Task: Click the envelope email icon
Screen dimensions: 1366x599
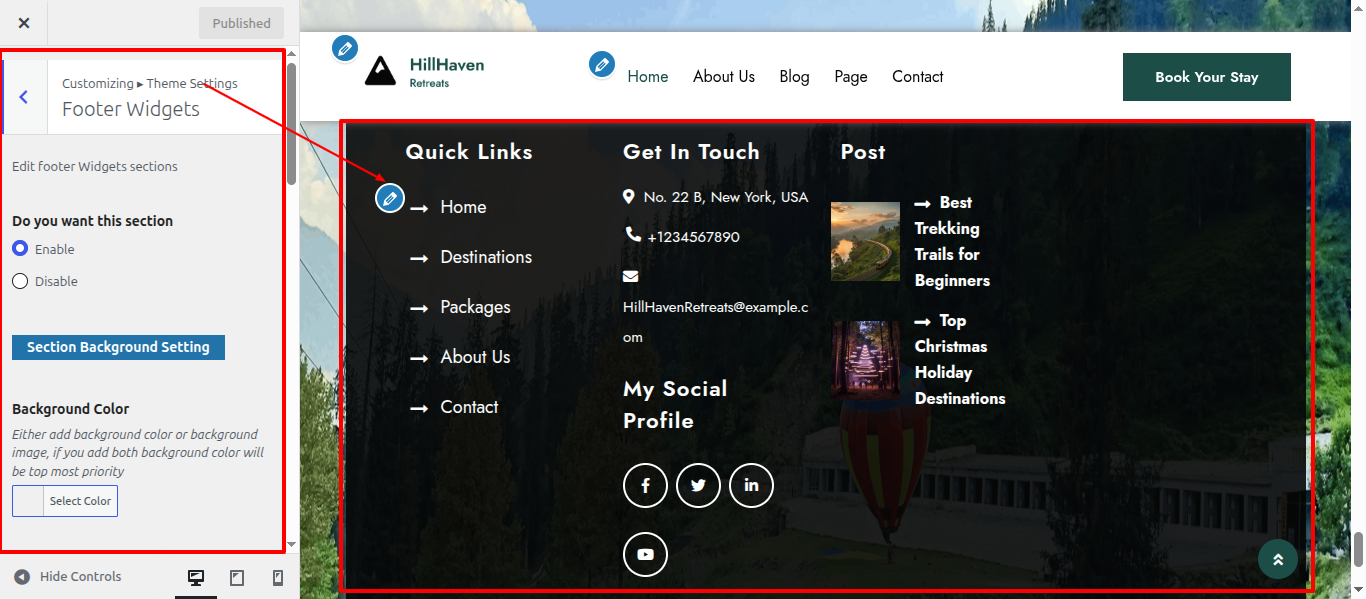Action: (630, 276)
